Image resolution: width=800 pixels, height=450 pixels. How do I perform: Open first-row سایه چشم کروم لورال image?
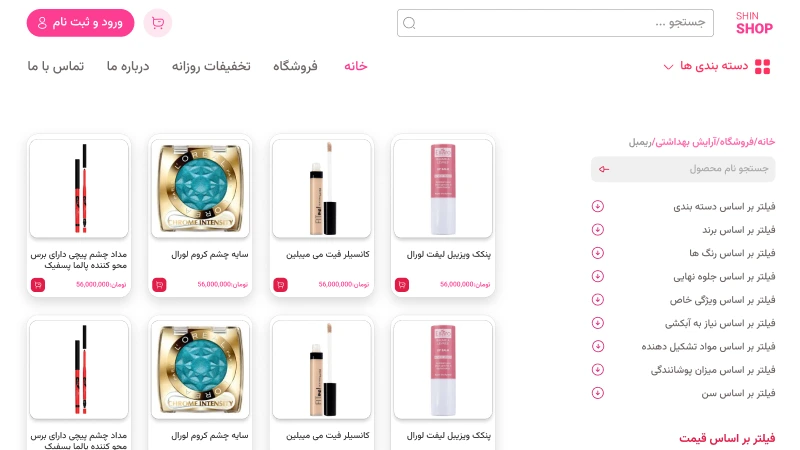point(201,188)
